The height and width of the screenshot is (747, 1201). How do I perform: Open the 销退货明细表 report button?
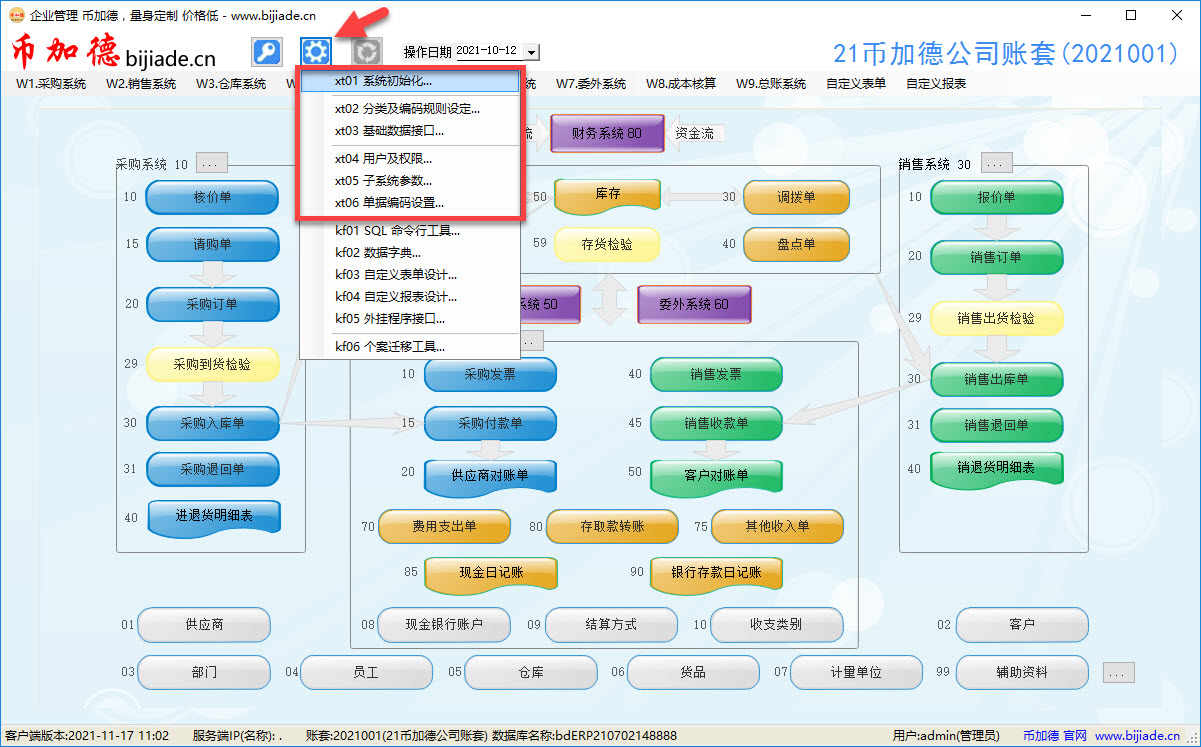coord(996,468)
